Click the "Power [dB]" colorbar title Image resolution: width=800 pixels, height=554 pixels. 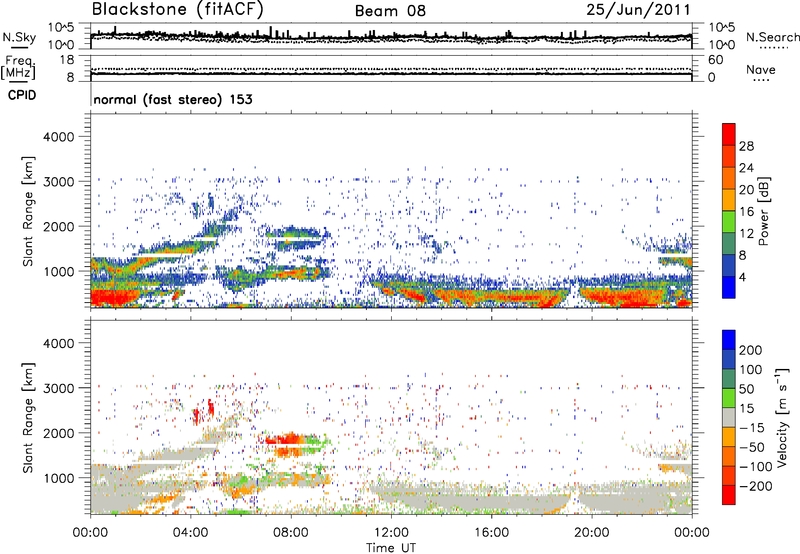(763, 211)
